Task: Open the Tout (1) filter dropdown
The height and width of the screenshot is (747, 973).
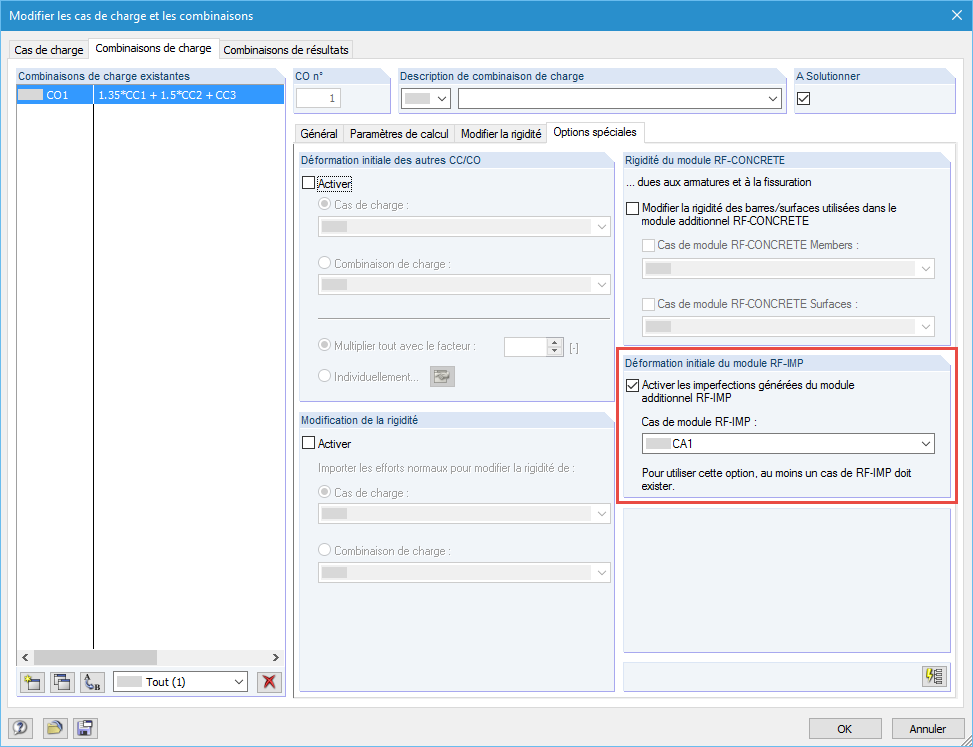Action: pyautogui.click(x=181, y=682)
